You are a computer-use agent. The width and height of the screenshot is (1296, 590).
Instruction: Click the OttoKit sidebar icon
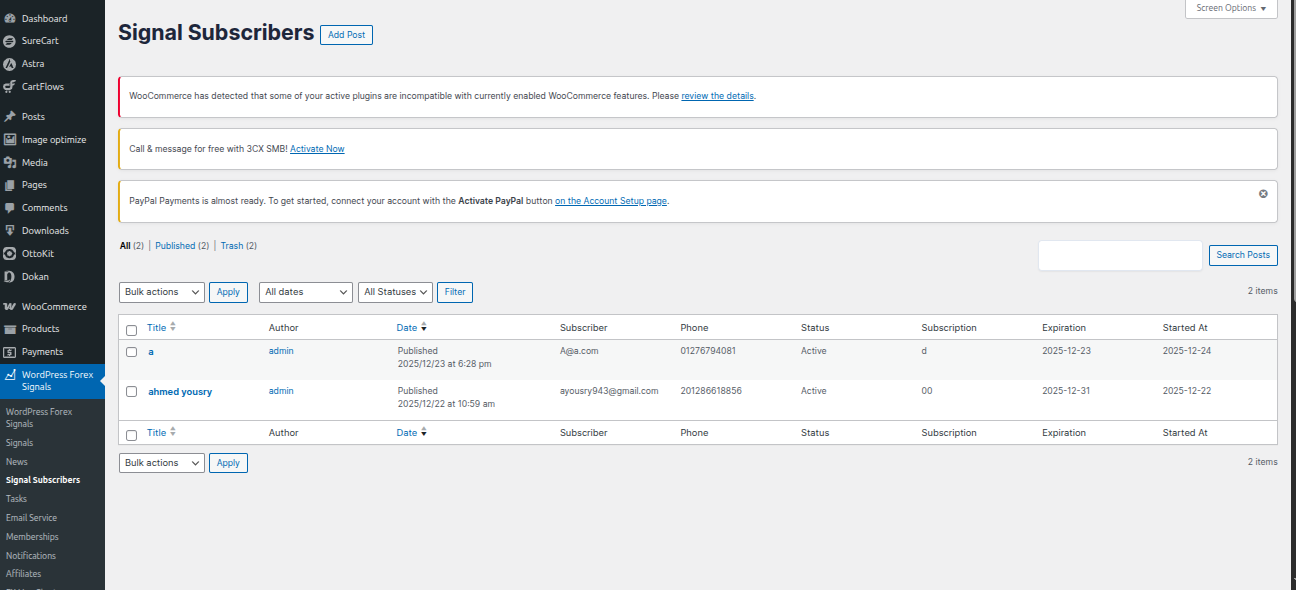pos(10,254)
